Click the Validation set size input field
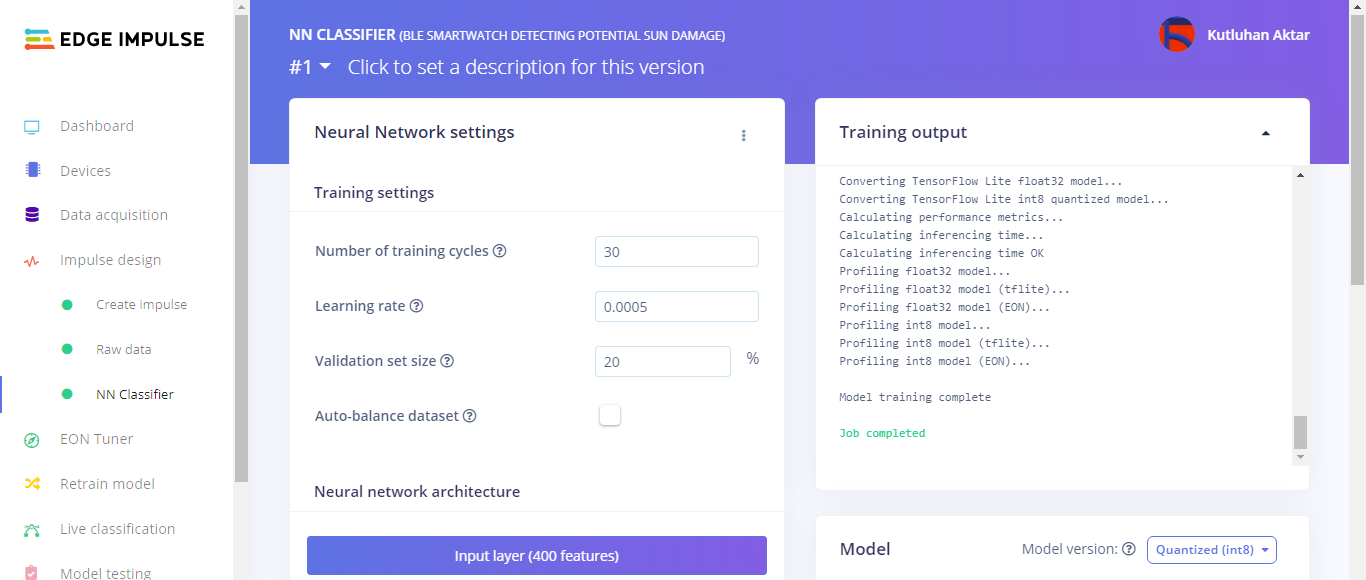1366x580 pixels. (662, 362)
